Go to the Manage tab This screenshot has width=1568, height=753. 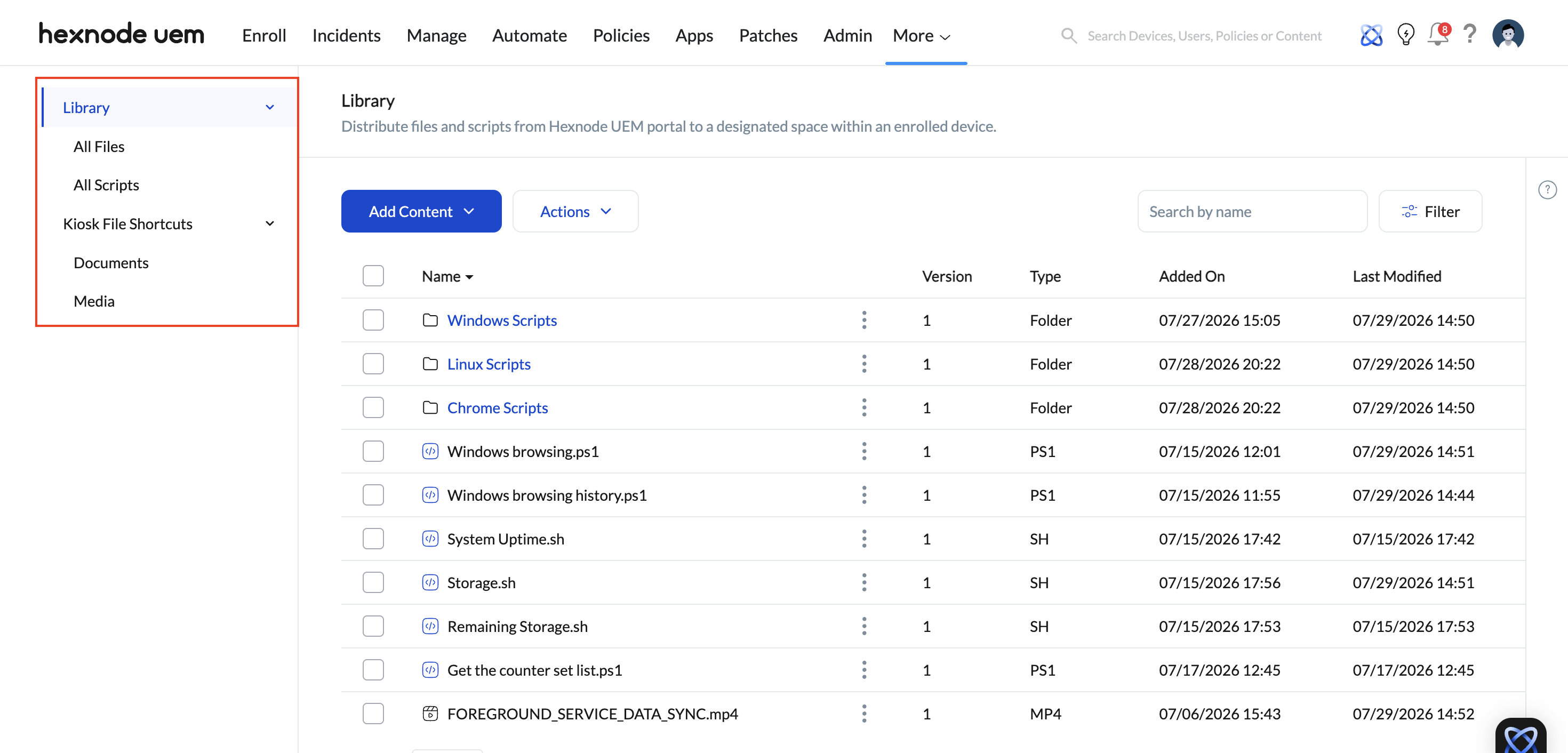coord(436,36)
